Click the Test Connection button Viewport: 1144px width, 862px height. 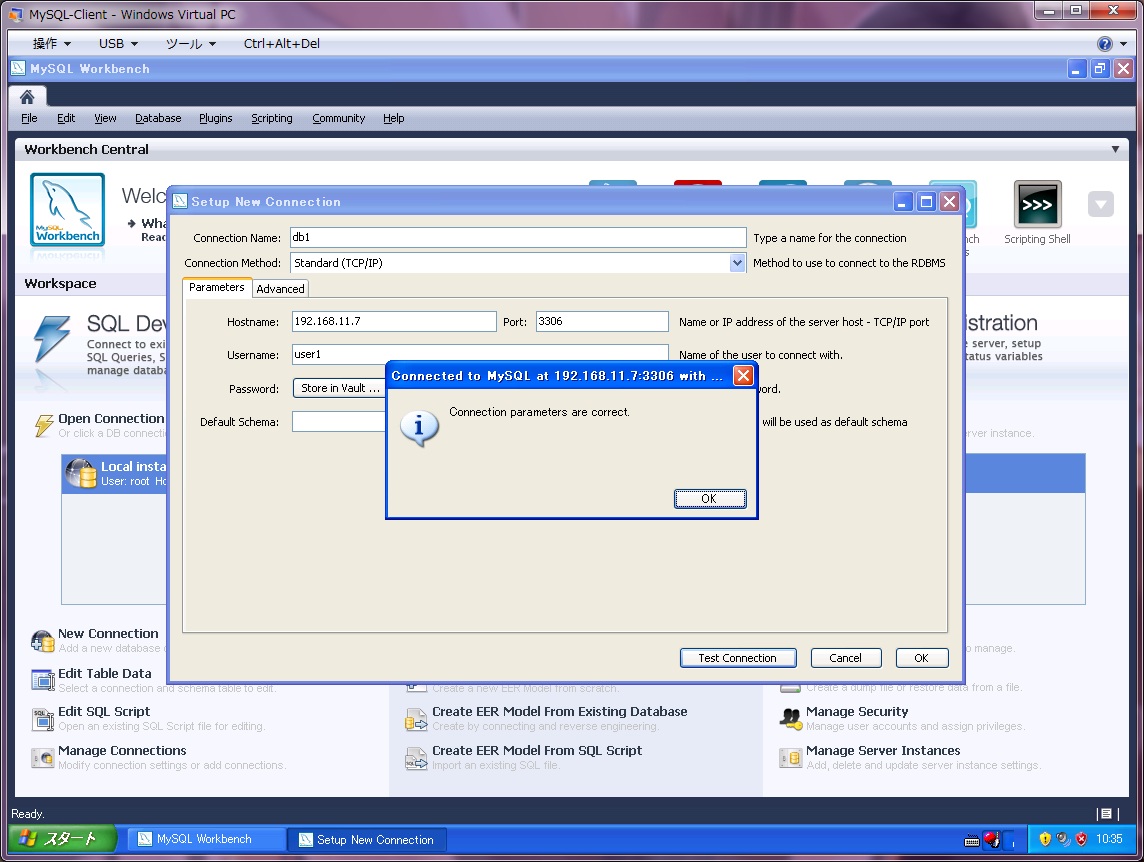(x=738, y=658)
